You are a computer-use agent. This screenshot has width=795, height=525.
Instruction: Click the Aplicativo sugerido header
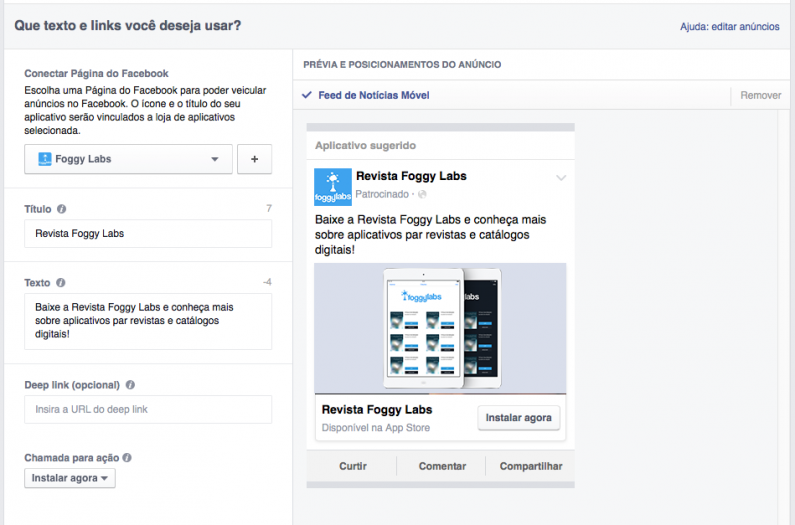pos(366,146)
